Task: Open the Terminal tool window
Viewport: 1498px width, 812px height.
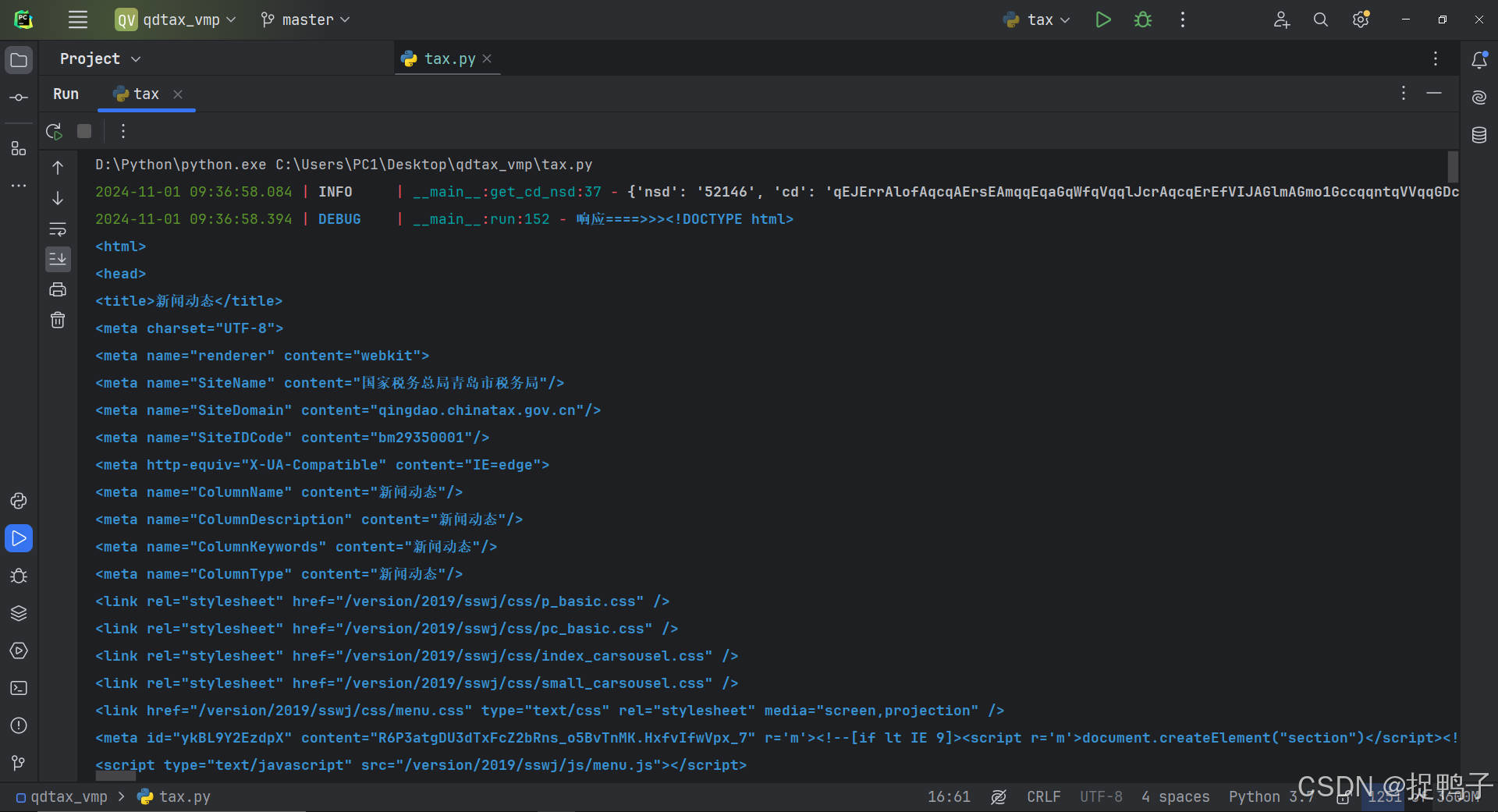Action: coord(19,688)
